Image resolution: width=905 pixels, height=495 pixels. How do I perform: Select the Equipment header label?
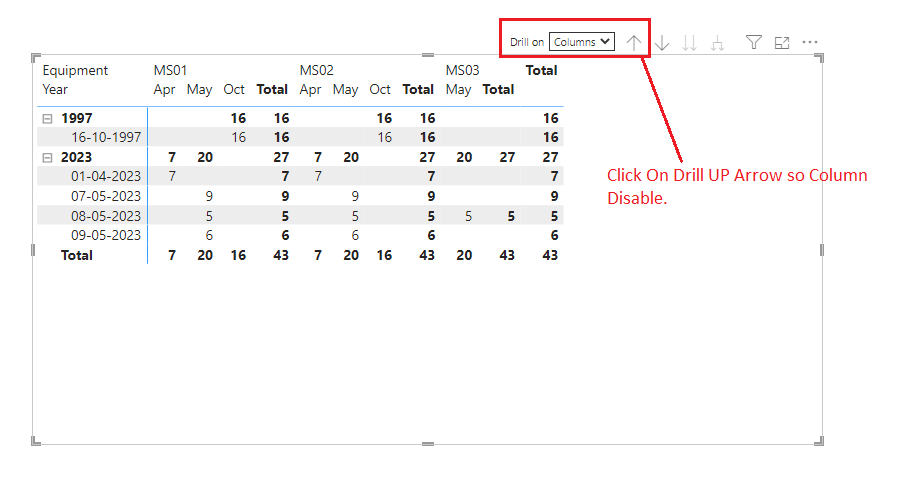coord(75,70)
